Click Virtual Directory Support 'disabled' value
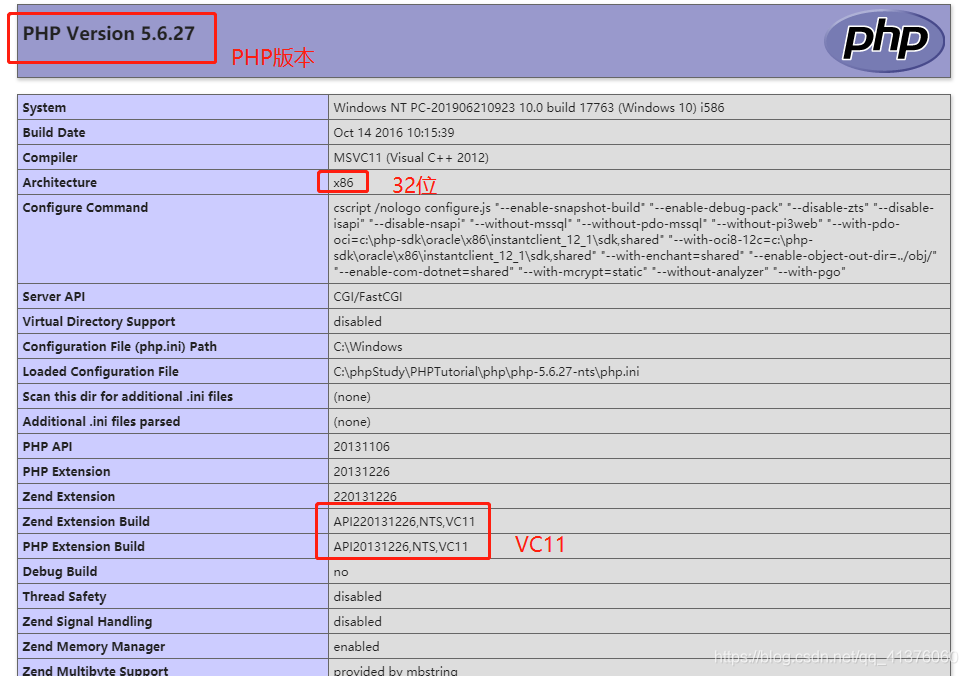This screenshot has width=968, height=676. (357, 322)
